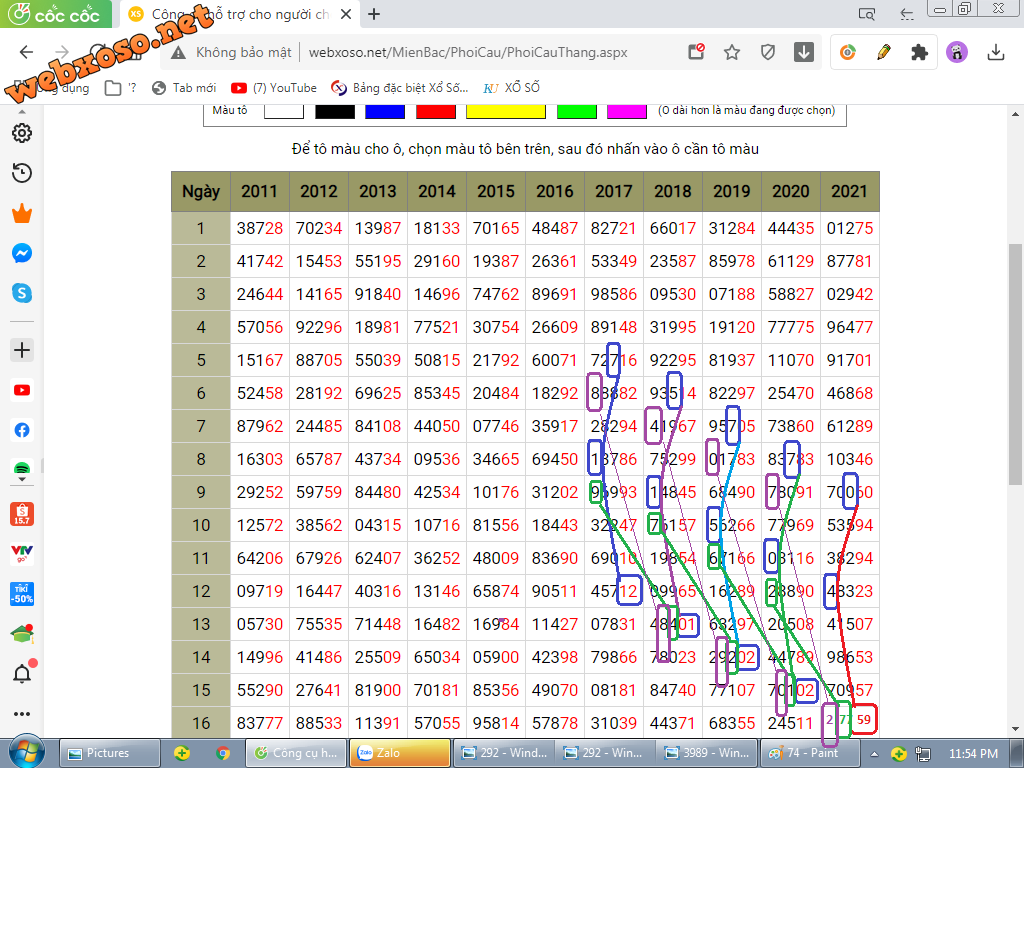Click the scrollbar down arrow
The width and height of the screenshot is (1036, 952).
coord(1016,729)
